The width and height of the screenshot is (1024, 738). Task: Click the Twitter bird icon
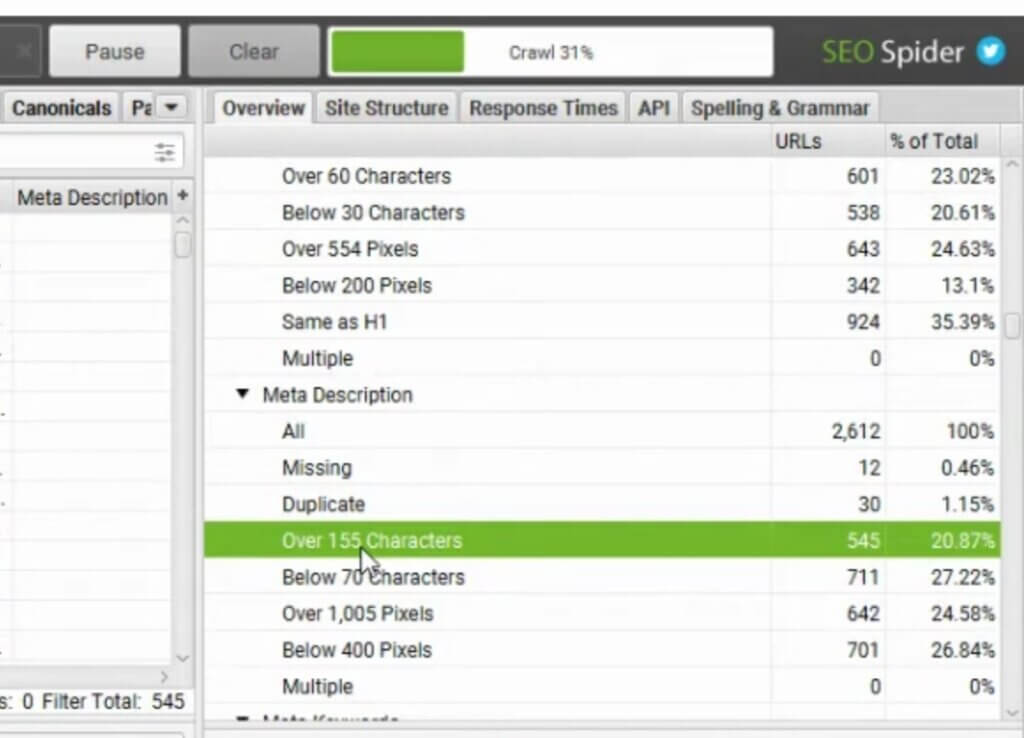(x=991, y=51)
